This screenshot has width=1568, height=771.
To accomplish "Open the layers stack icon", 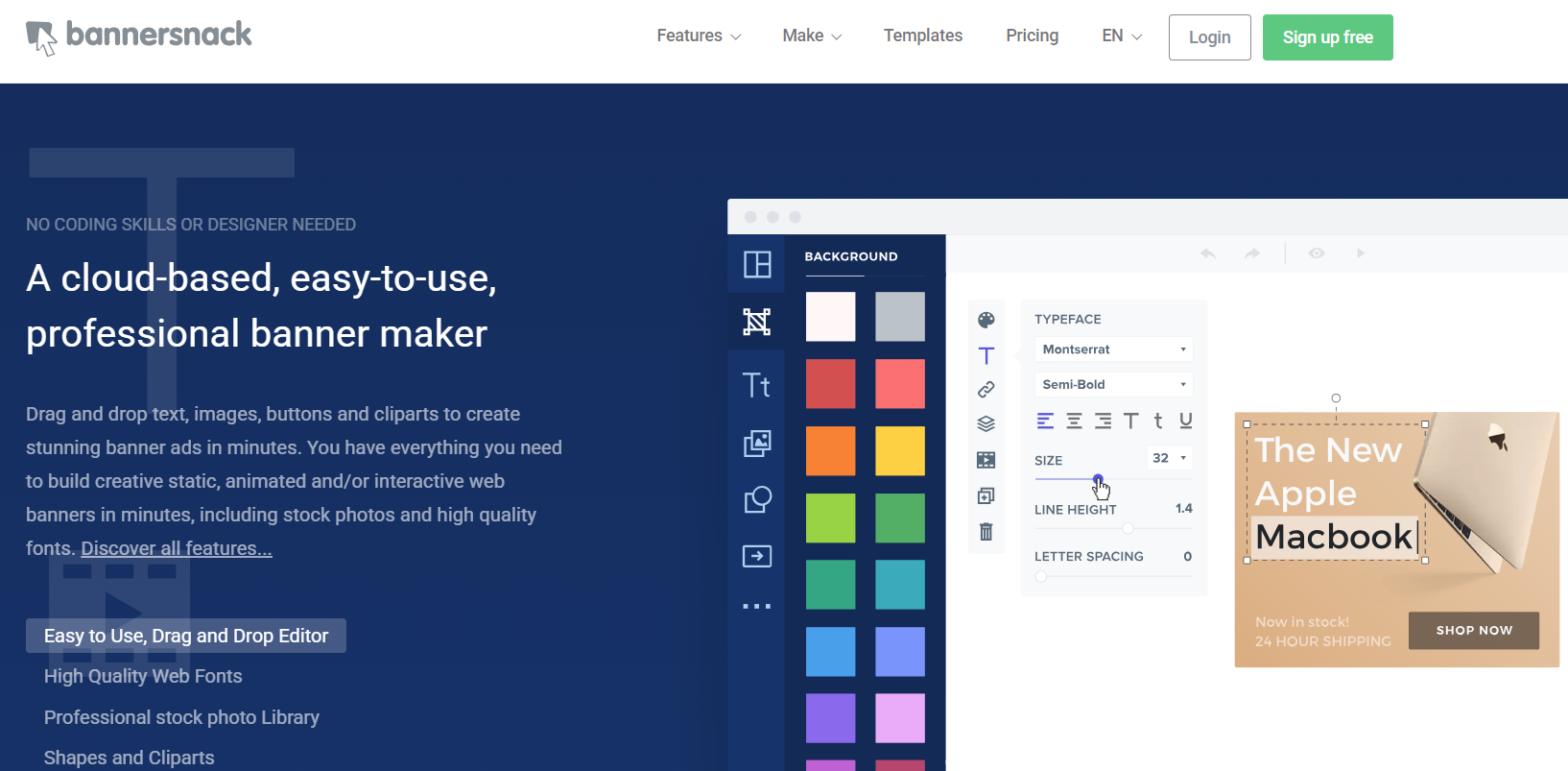I will coord(986,423).
